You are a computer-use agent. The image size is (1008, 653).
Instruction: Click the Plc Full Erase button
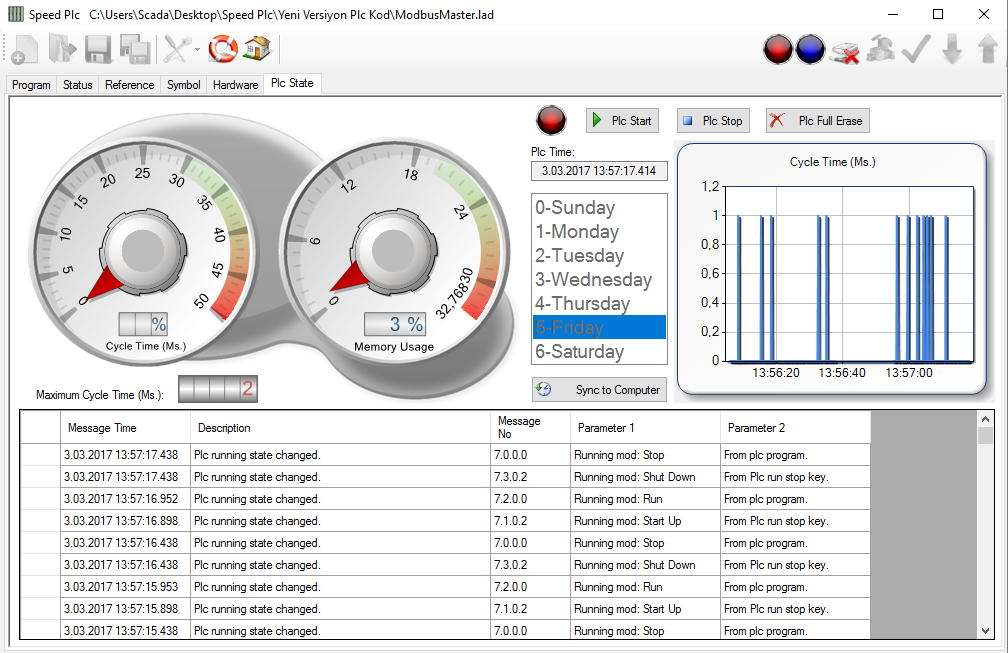tap(818, 121)
